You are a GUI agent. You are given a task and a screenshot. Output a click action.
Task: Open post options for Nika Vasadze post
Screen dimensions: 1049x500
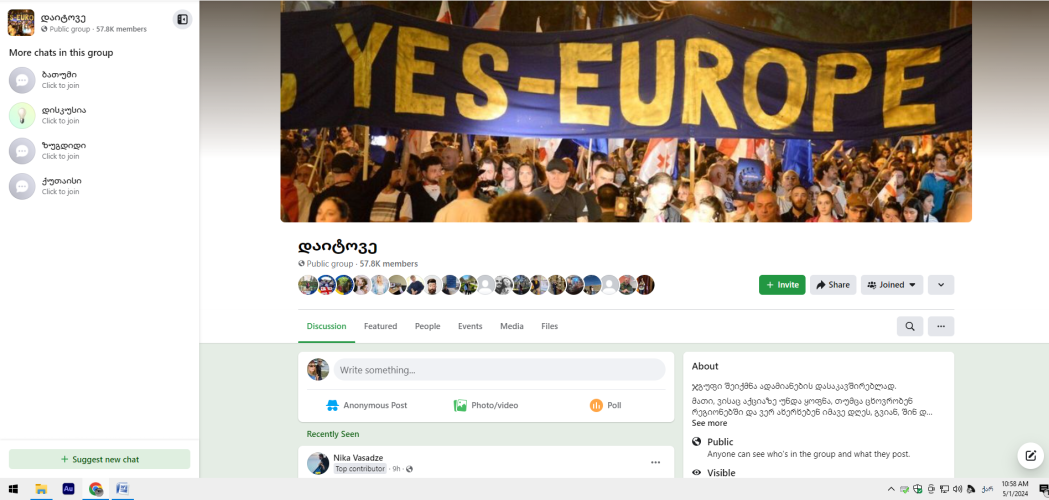click(x=656, y=463)
